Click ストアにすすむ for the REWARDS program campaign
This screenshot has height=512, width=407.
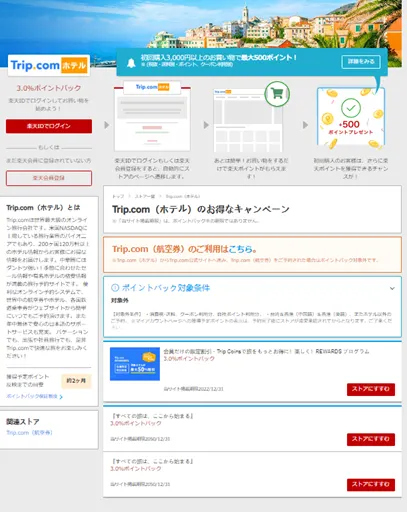[x=371, y=389]
